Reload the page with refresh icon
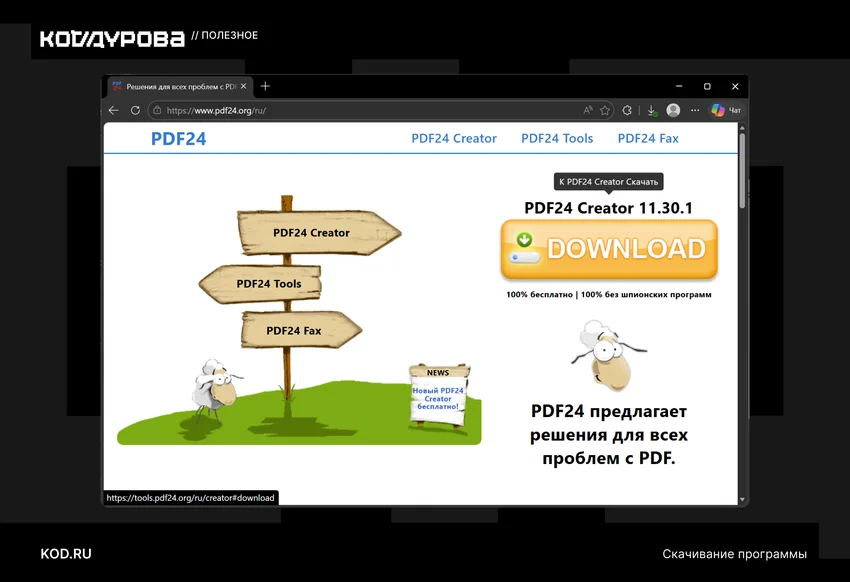This screenshot has height=582, width=850. click(x=136, y=111)
